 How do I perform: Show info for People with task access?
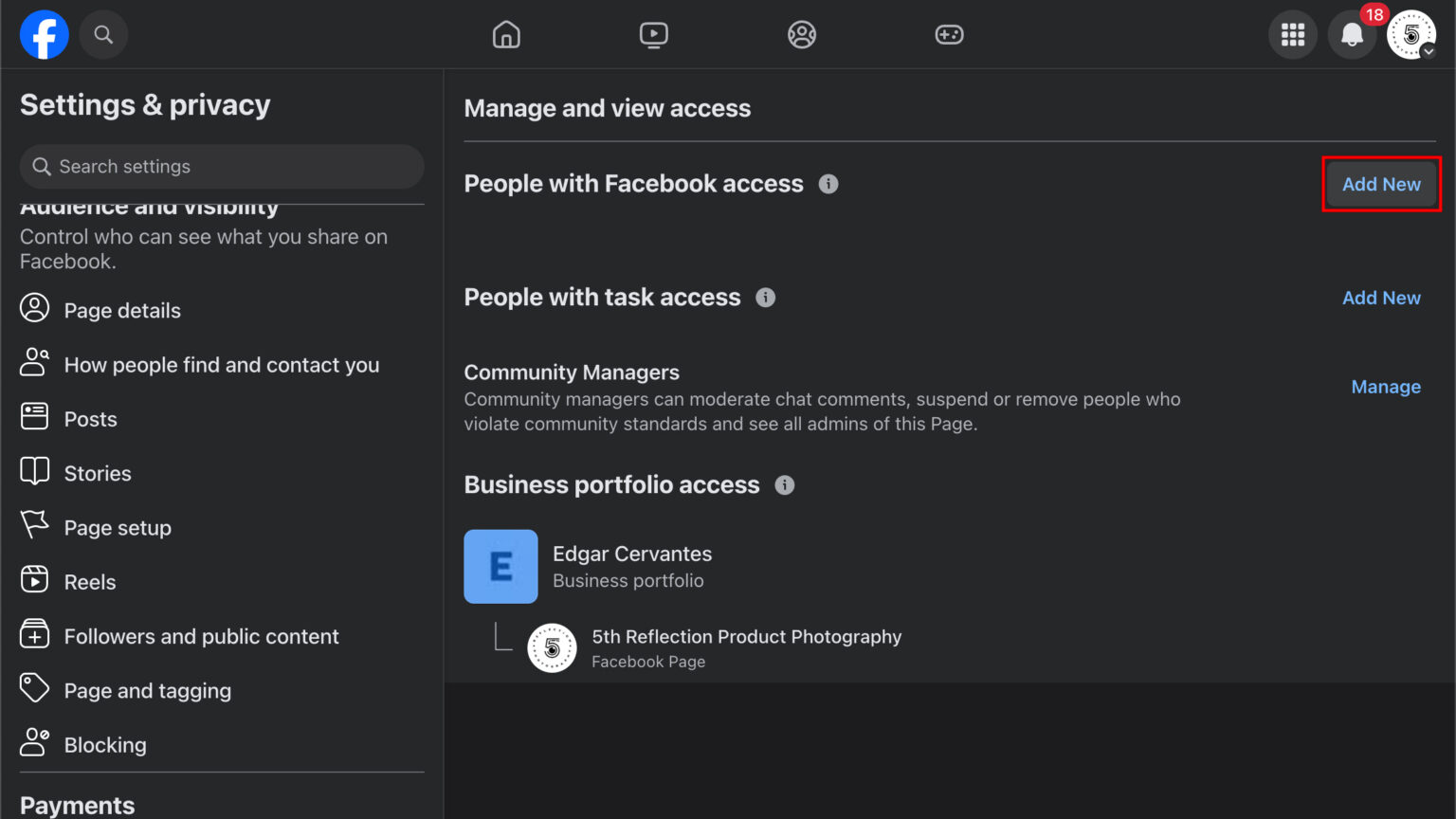tap(766, 297)
